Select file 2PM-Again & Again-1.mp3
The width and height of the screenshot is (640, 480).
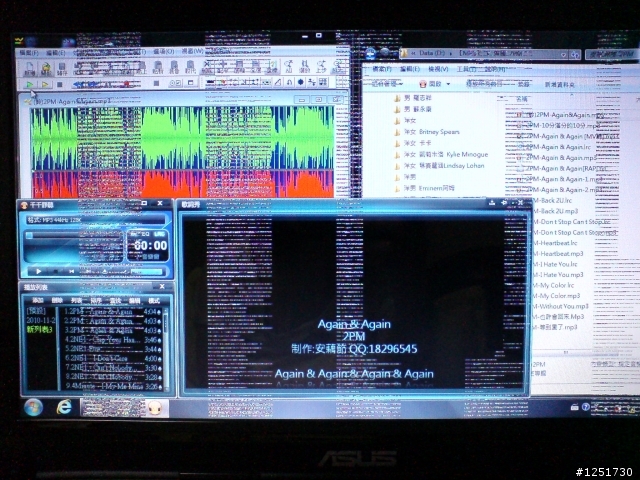tap(560, 179)
